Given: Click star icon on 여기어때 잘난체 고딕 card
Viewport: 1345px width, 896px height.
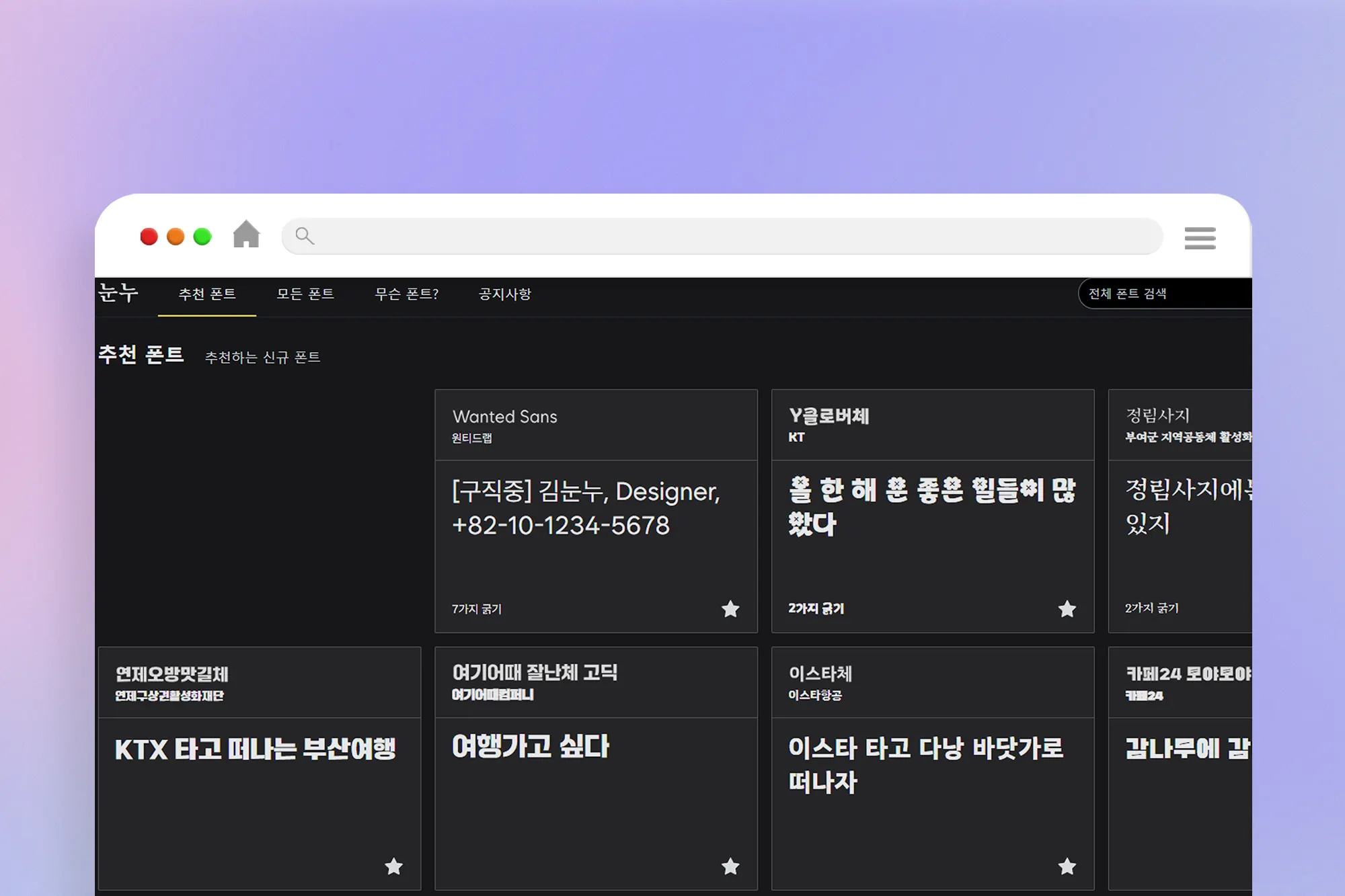Looking at the screenshot, I should [730, 866].
